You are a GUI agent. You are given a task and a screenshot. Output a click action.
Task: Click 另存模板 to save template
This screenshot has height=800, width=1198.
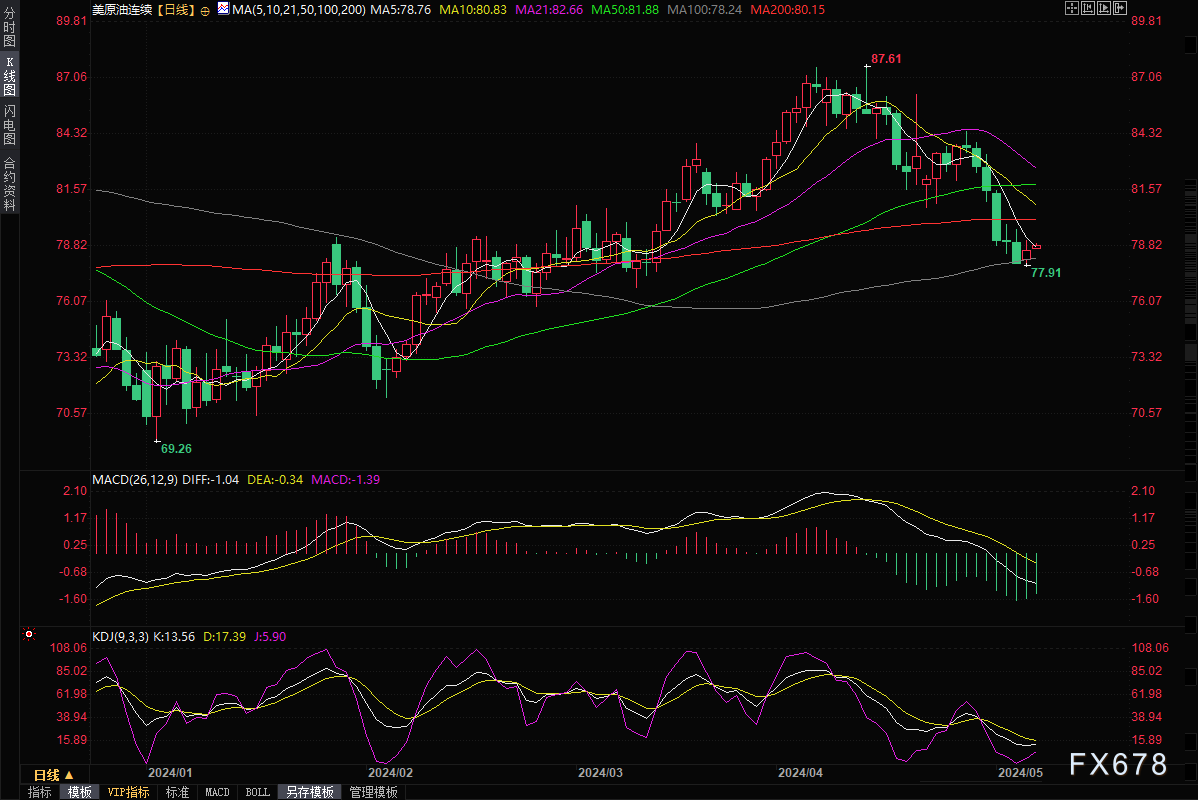[x=310, y=792]
